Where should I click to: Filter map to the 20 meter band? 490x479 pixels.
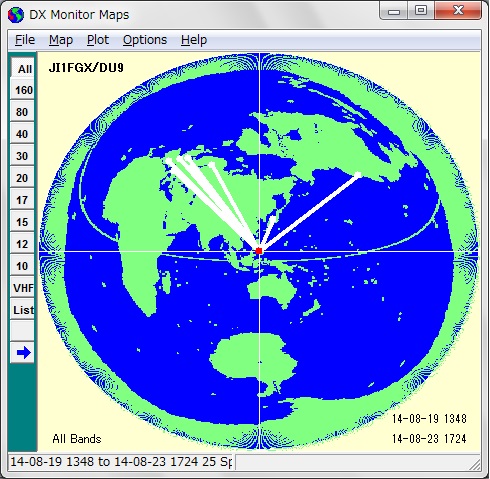pyautogui.click(x=22, y=177)
